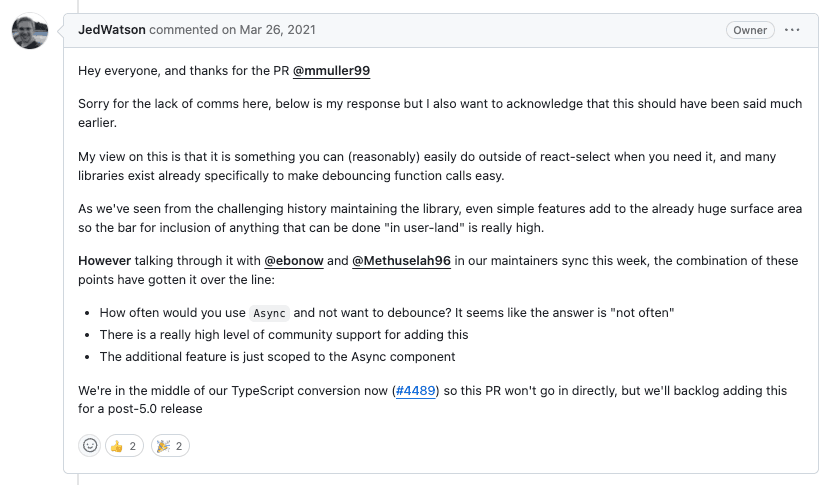Click the Owner badge label
This screenshot has height=485, width=836.
pos(749,30)
